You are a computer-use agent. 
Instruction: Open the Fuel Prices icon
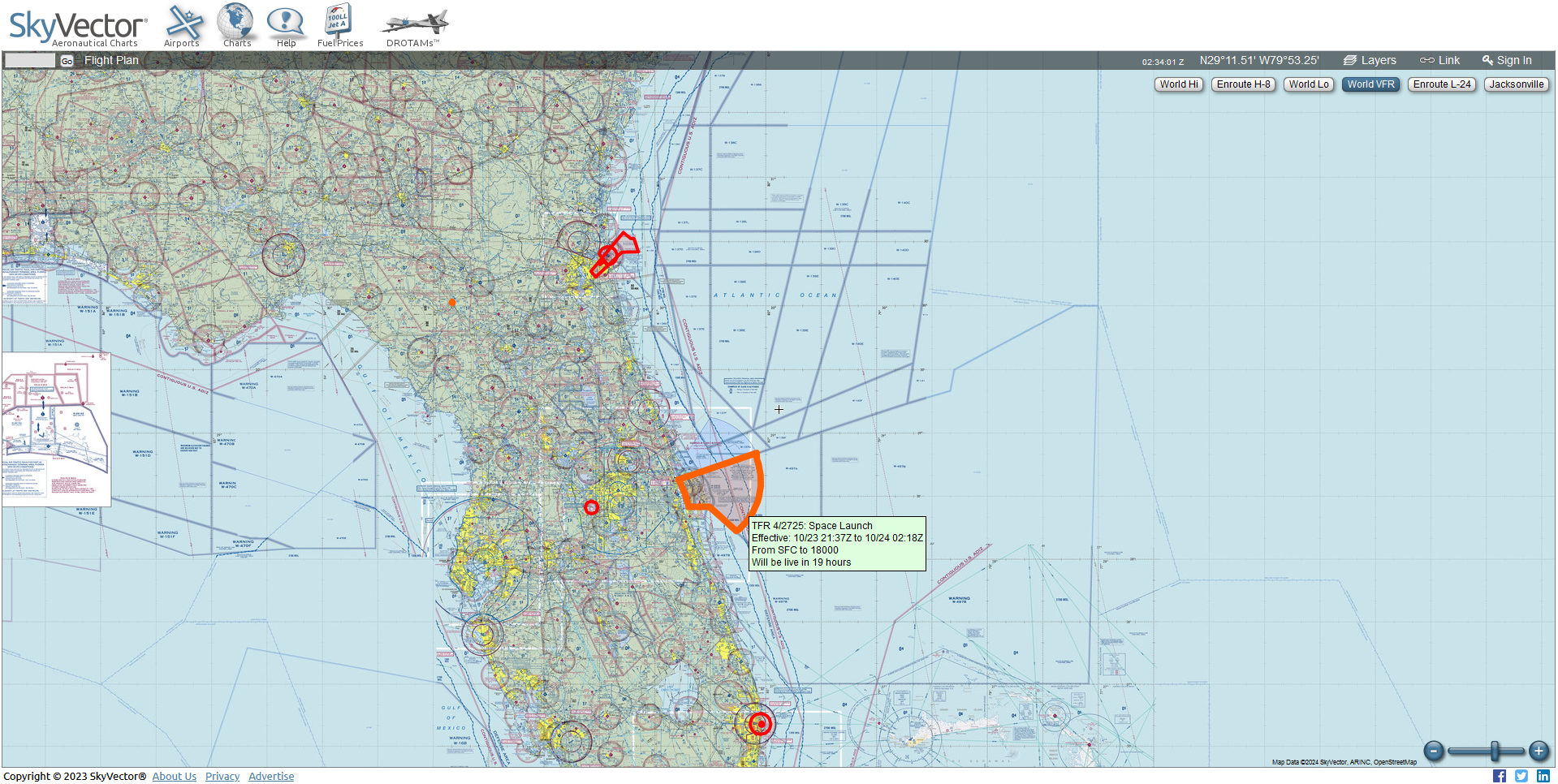(339, 25)
